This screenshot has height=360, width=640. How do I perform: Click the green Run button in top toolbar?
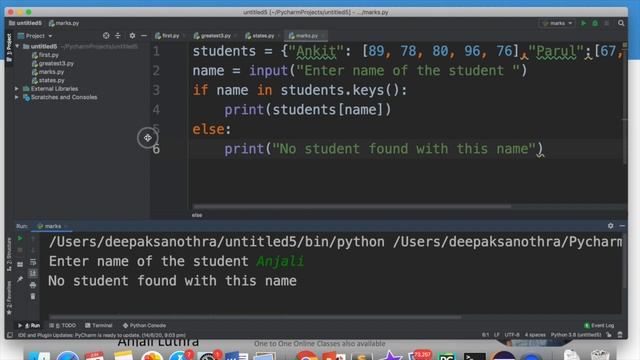(x=584, y=23)
